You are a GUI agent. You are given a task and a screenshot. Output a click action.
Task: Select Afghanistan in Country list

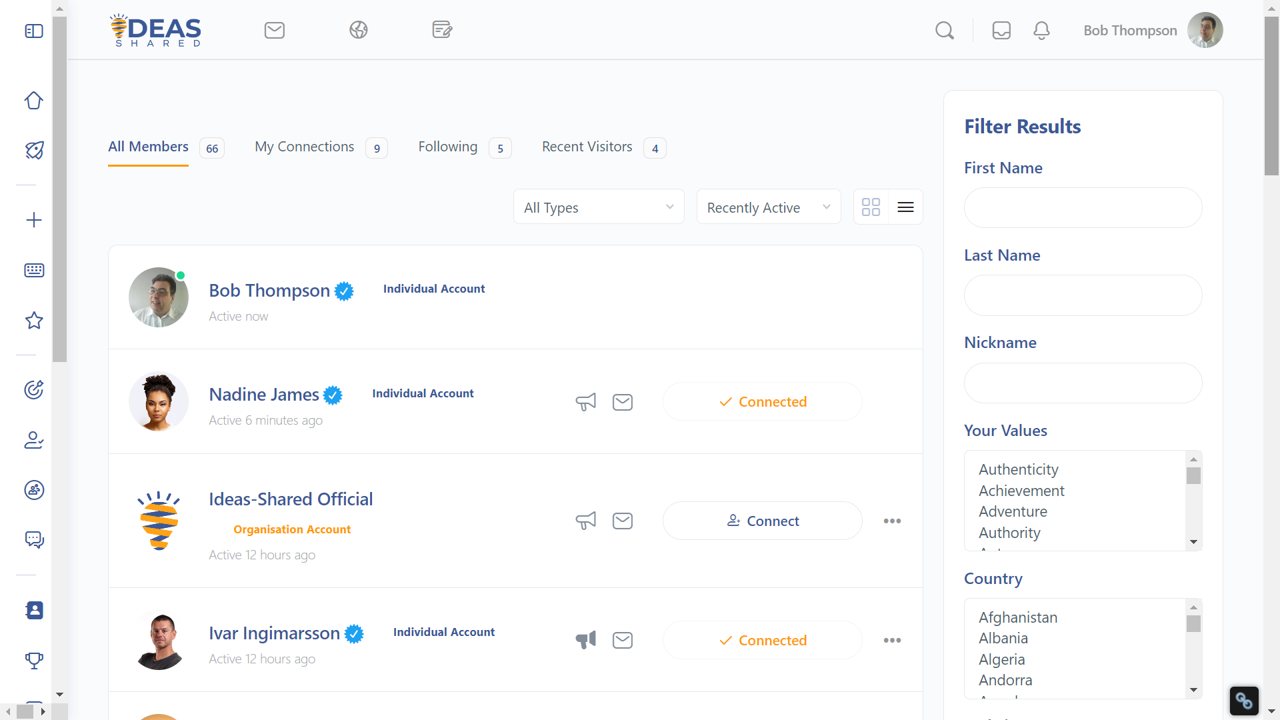coord(1017,617)
